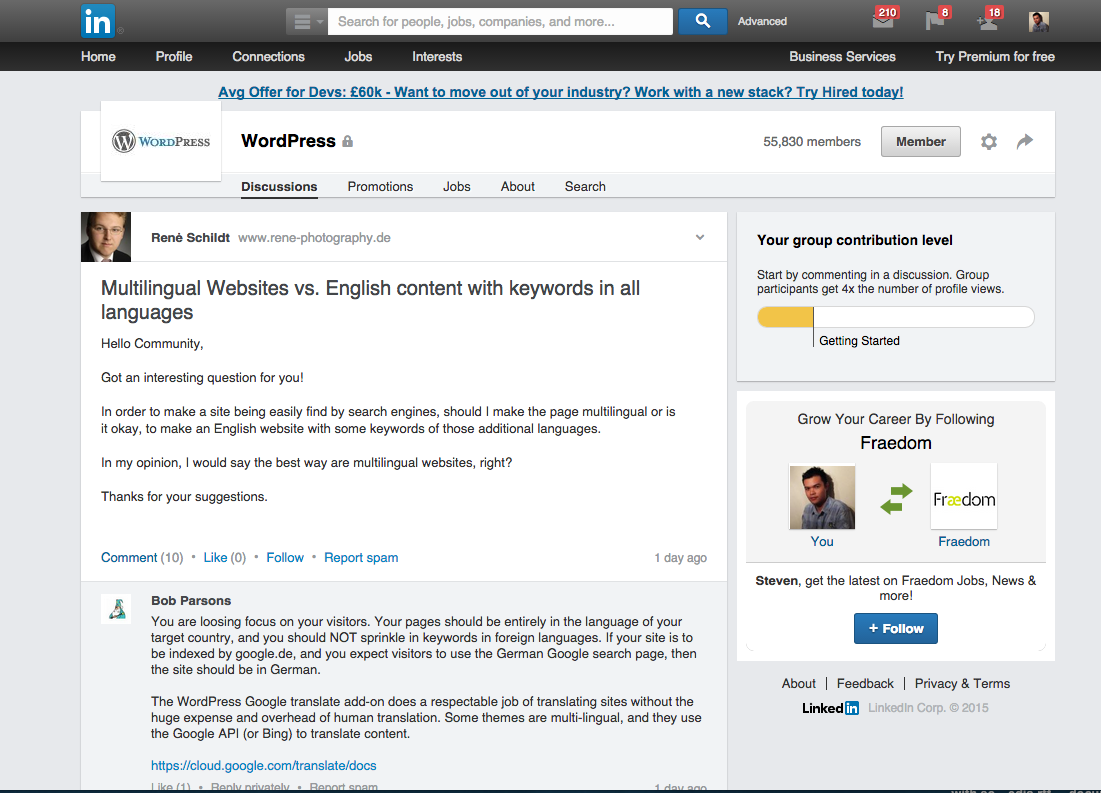Click the lock icon beside the WordPress title
This screenshot has width=1101, height=793.
pos(348,141)
